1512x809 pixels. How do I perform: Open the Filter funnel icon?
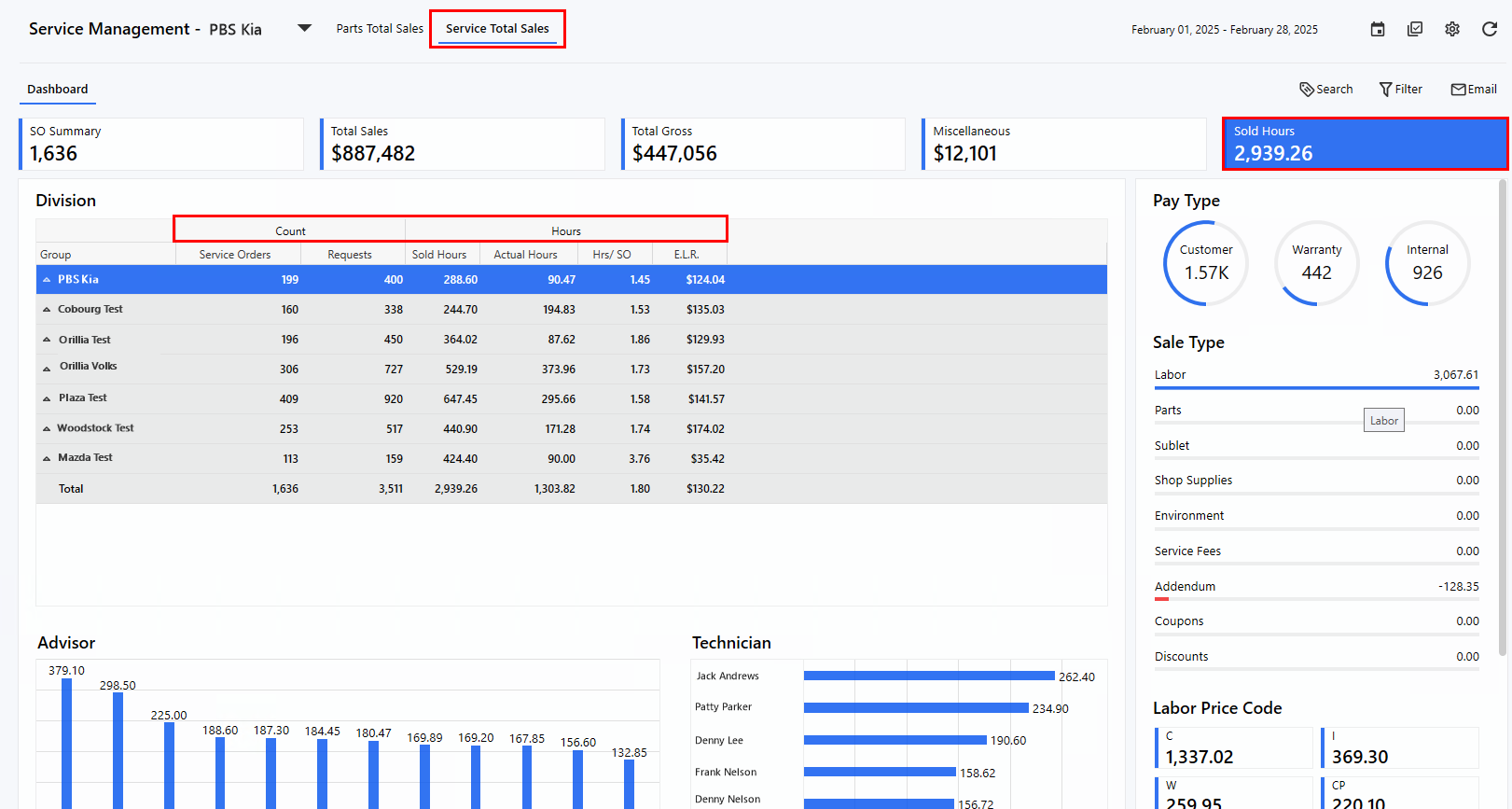(x=1386, y=90)
